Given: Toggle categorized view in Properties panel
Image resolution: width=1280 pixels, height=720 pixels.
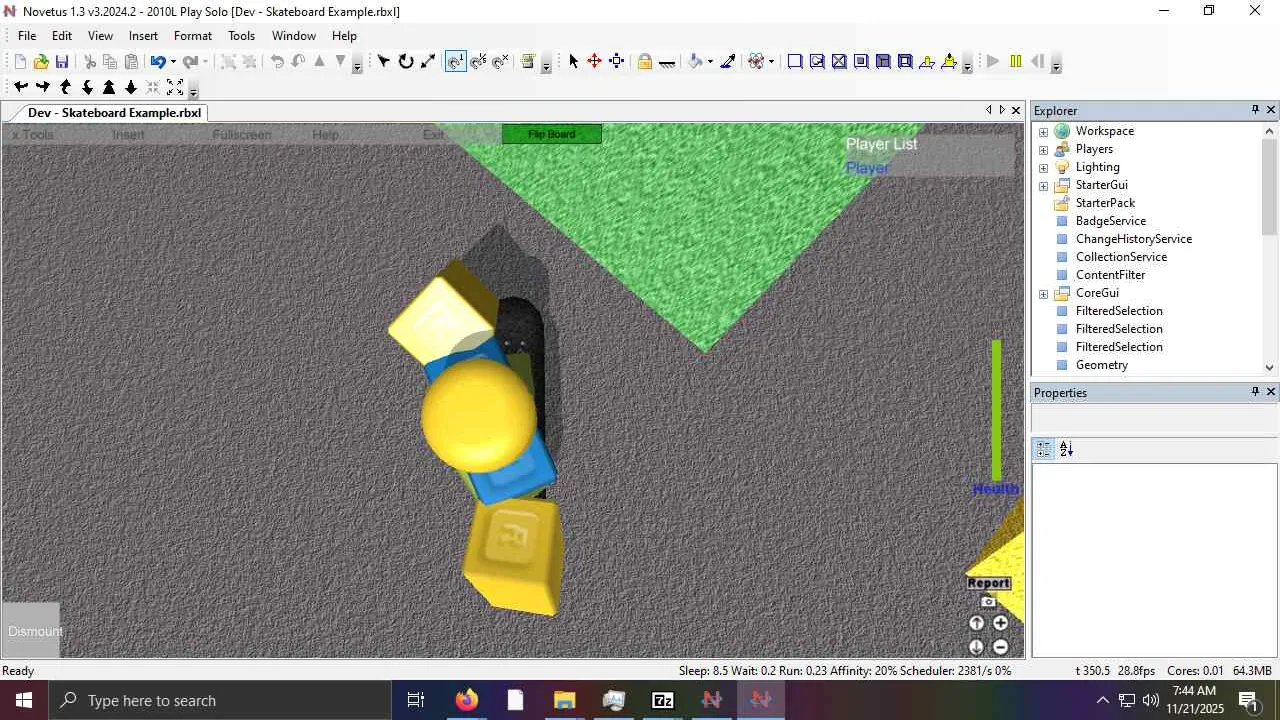Looking at the screenshot, I should point(1044,449).
